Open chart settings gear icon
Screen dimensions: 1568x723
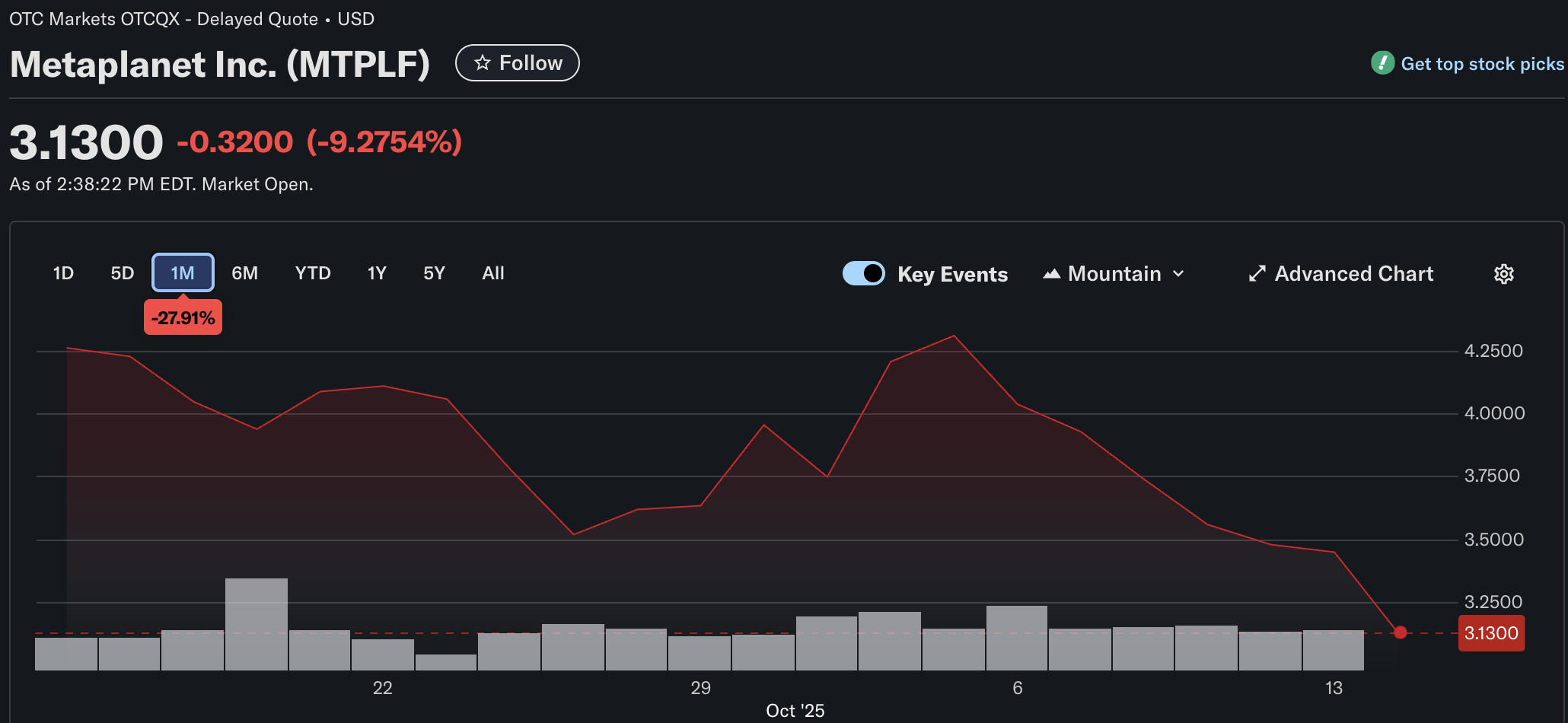[x=1503, y=274]
